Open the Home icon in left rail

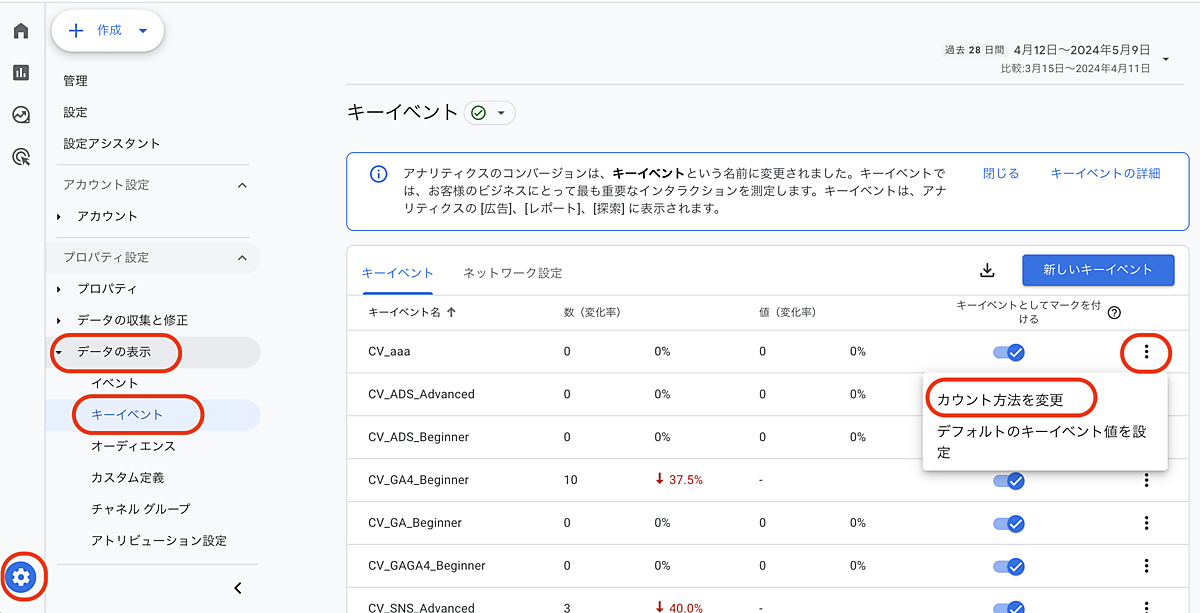(21, 31)
